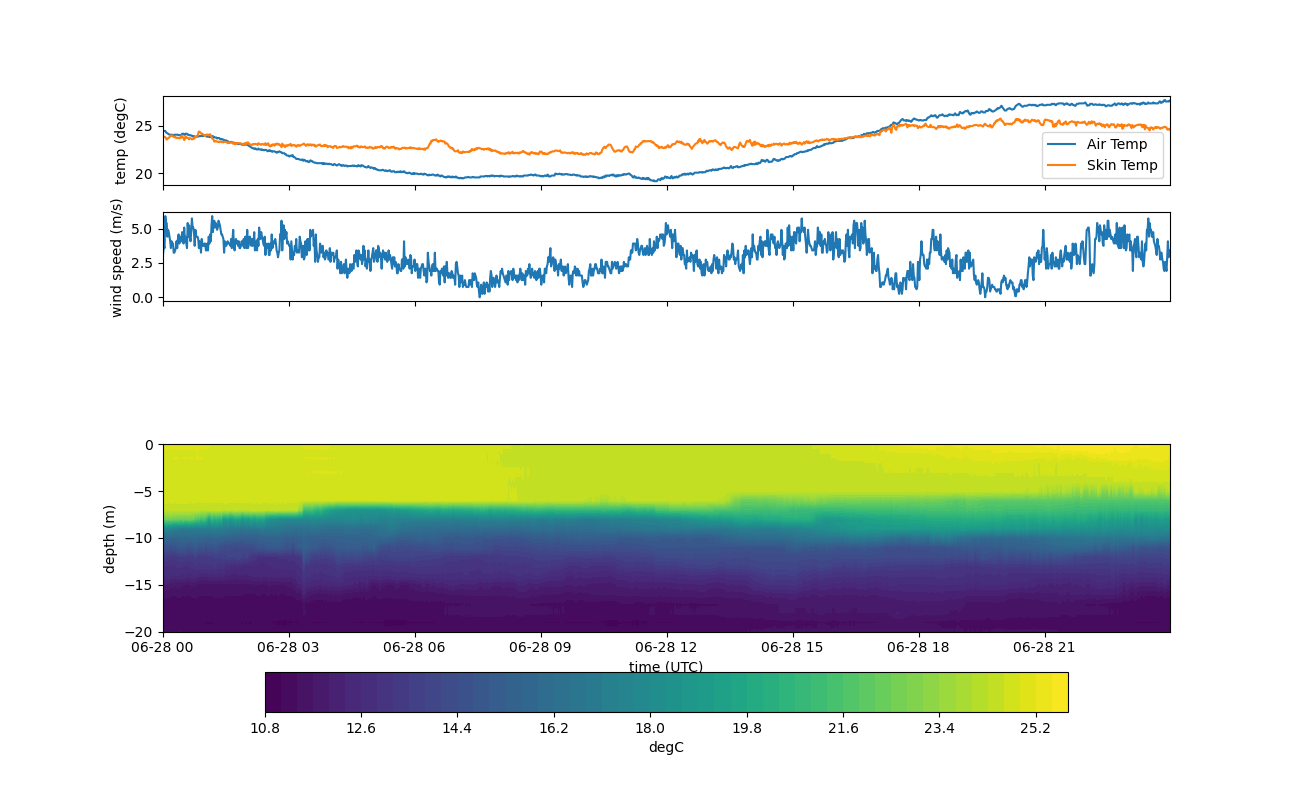Click the temperature colorbar at the bottom

point(666,692)
